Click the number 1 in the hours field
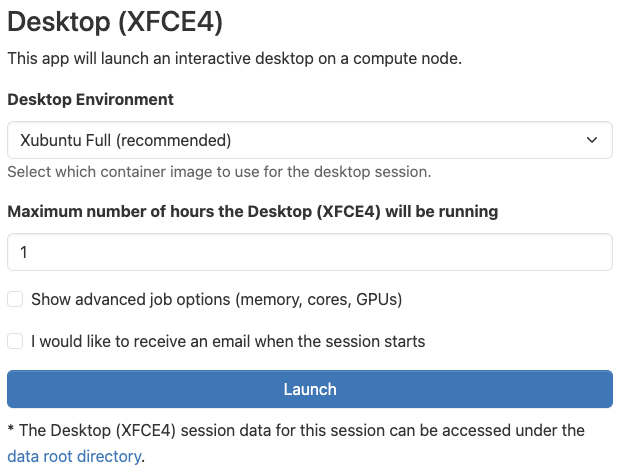The width and height of the screenshot is (622, 475). tap(23, 252)
